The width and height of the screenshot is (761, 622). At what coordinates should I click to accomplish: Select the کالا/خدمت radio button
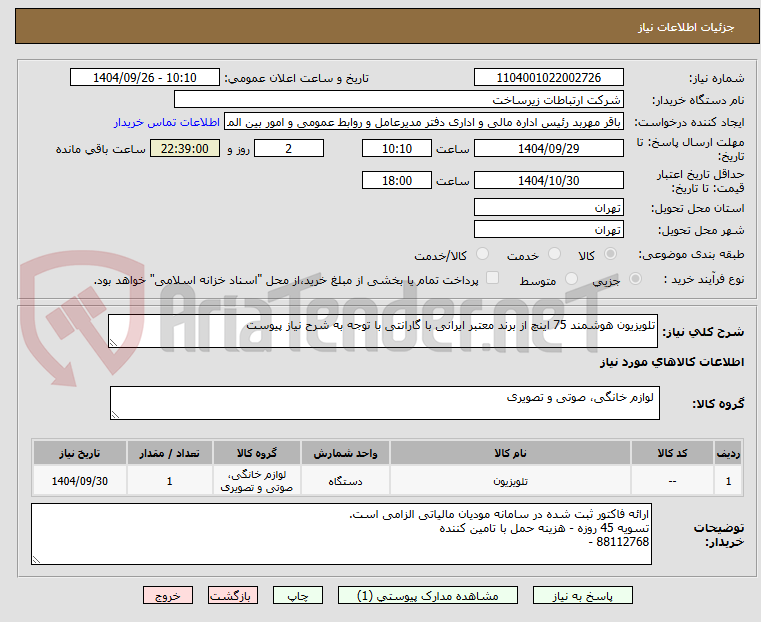[482, 254]
